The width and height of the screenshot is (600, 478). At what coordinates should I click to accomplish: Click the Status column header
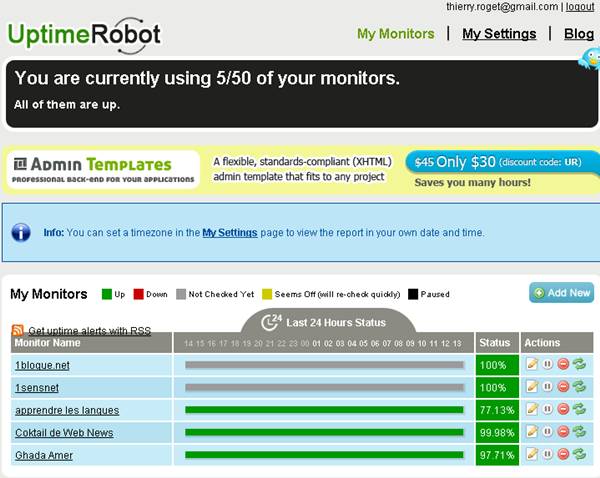497,343
